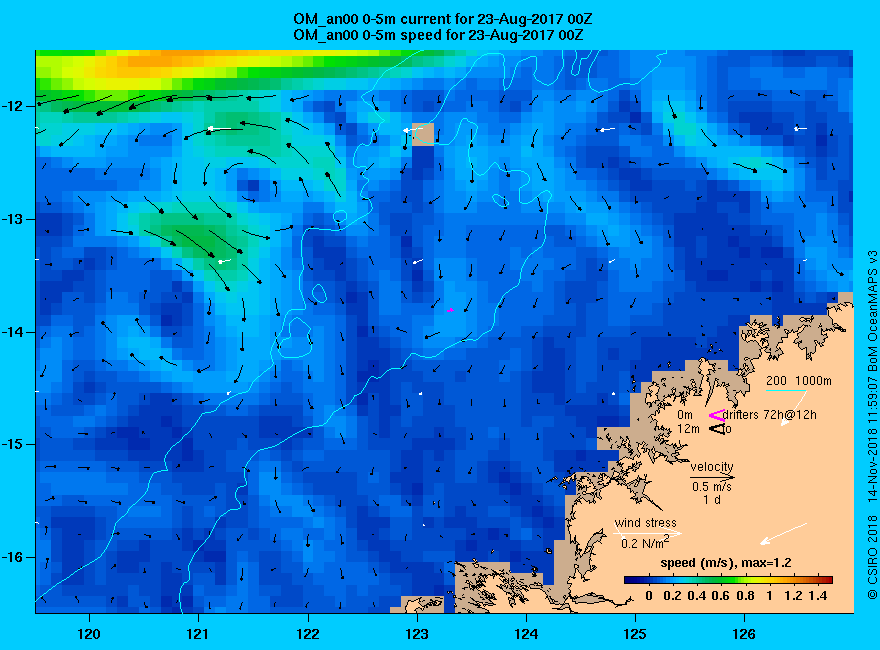Click the longitude label 126

coord(744,634)
